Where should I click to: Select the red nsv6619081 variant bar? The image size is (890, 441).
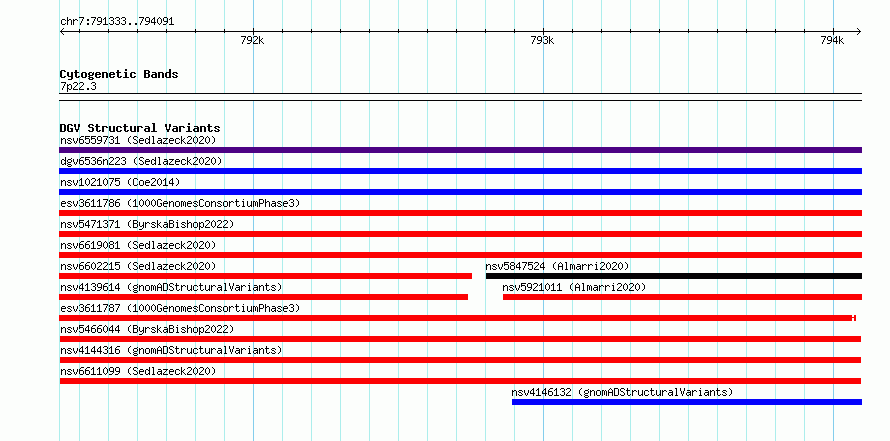460,255
